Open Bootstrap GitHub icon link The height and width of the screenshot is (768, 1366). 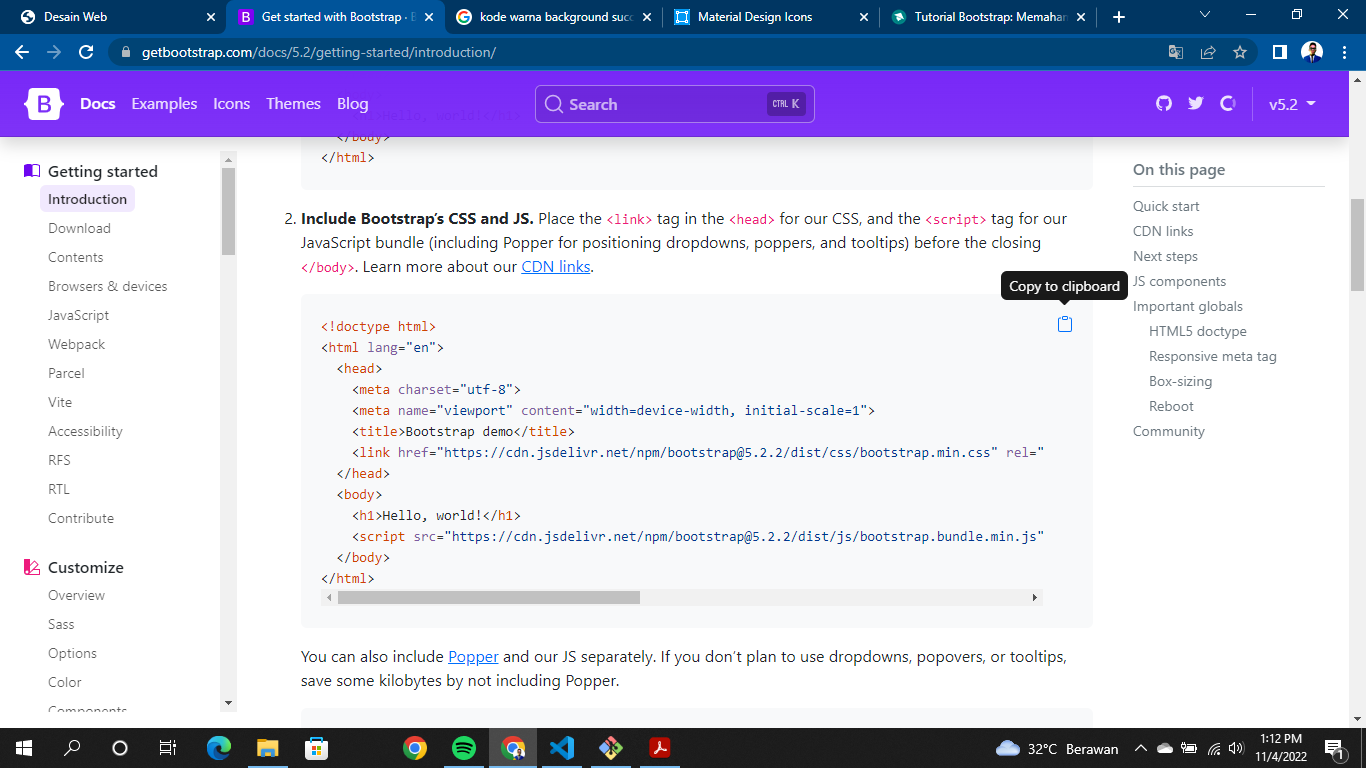(1163, 104)
